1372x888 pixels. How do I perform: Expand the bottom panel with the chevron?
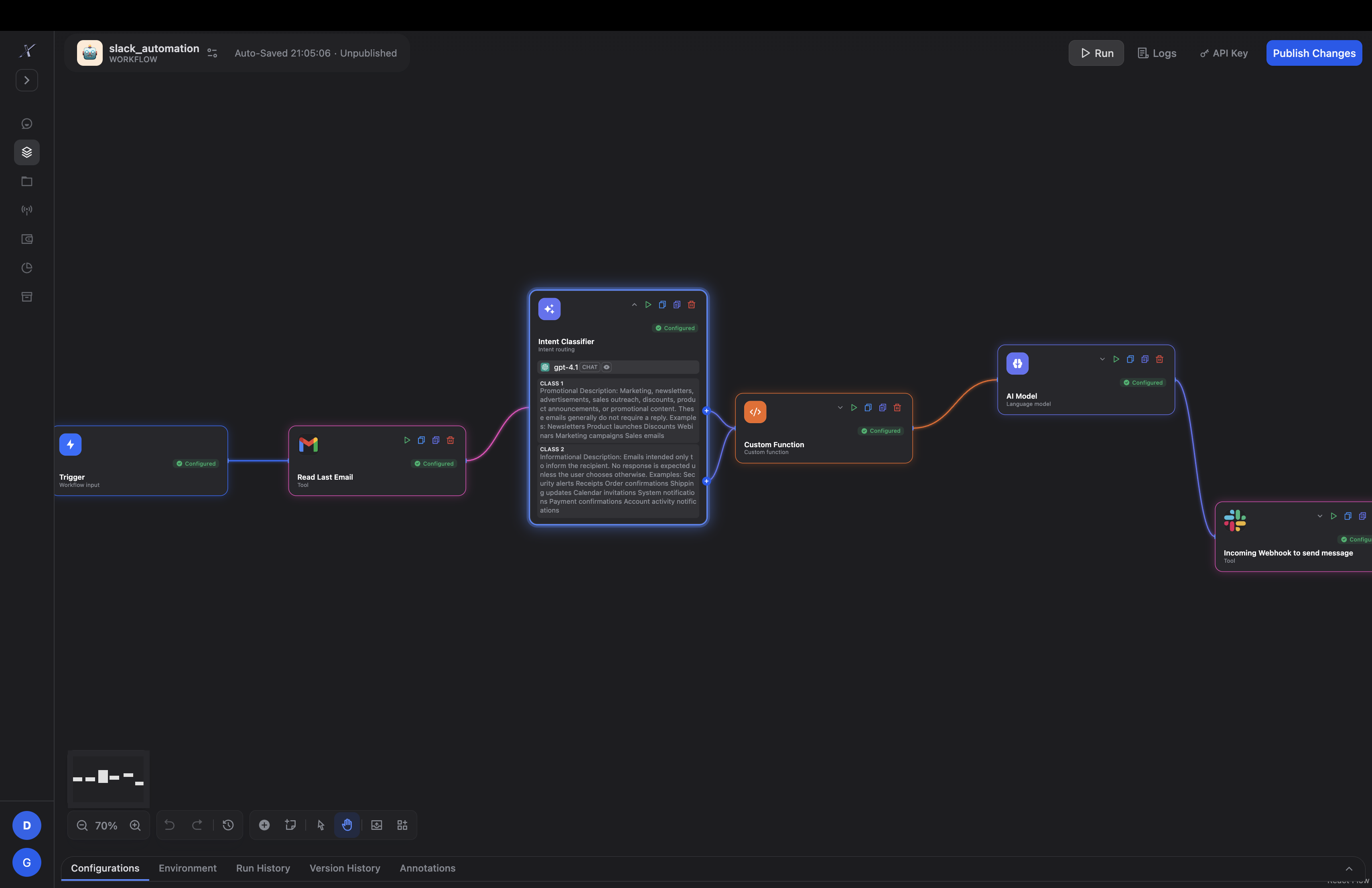tap(1349, 868)
